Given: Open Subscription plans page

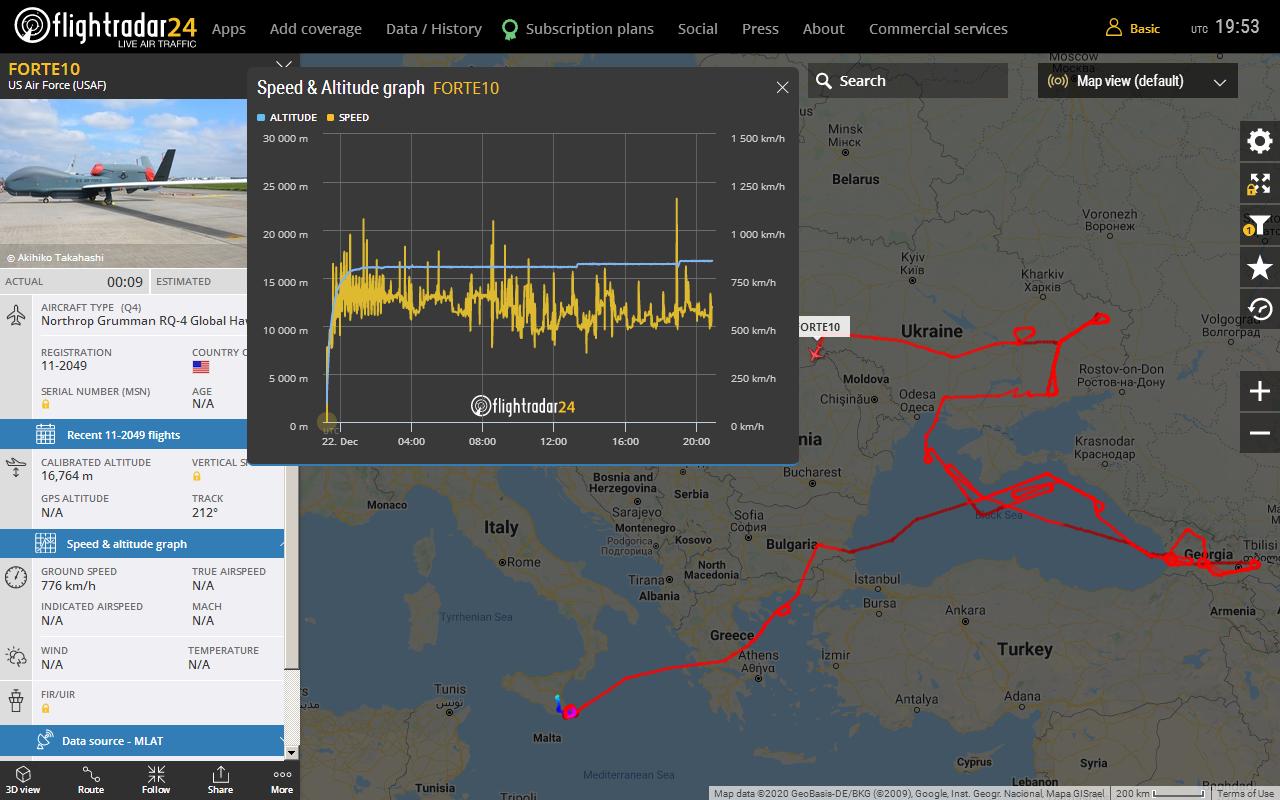Looking at the screenshot, I should (590, 29).
